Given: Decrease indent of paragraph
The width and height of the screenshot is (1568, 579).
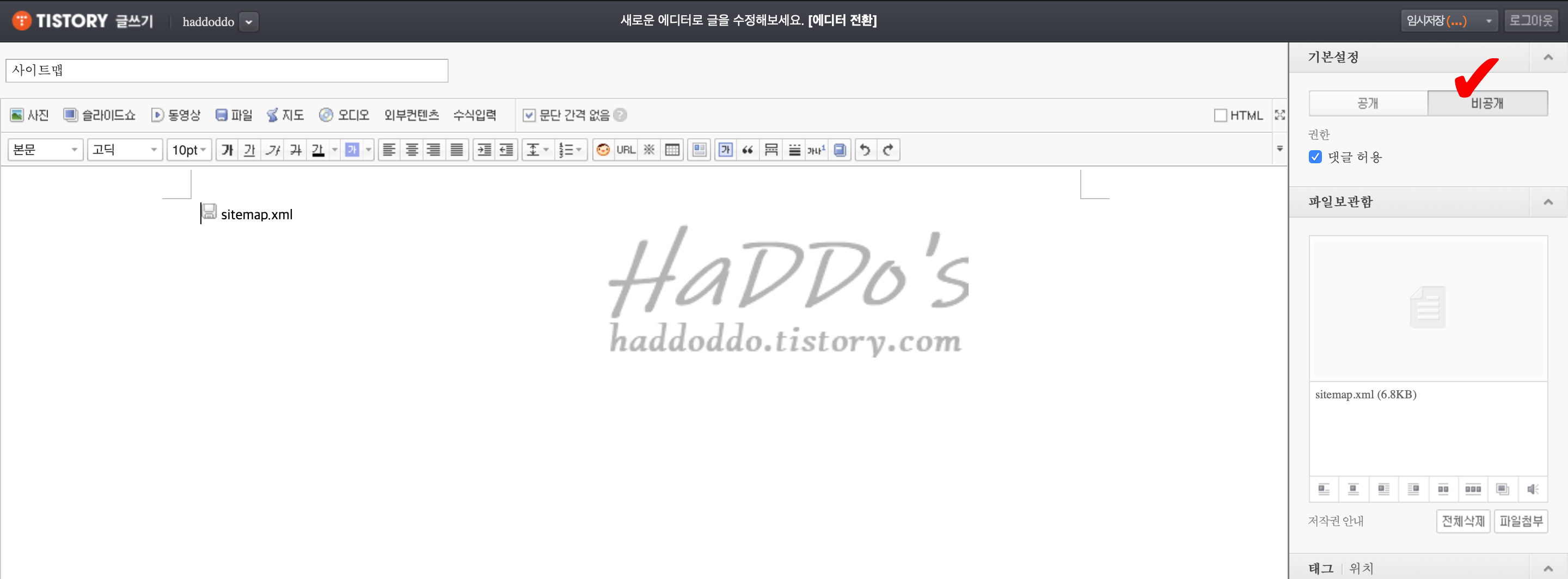Looking at the screenshot, I should (x=506, y=150).
